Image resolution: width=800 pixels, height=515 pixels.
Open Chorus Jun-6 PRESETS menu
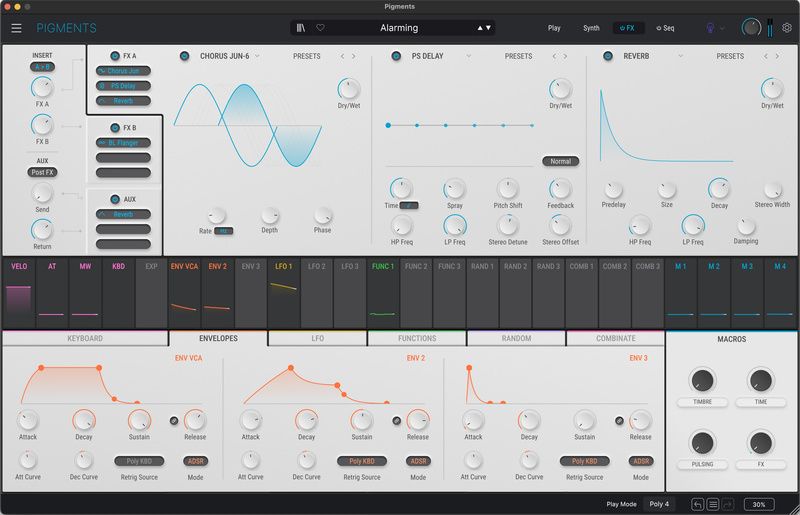tap(307, 56)
